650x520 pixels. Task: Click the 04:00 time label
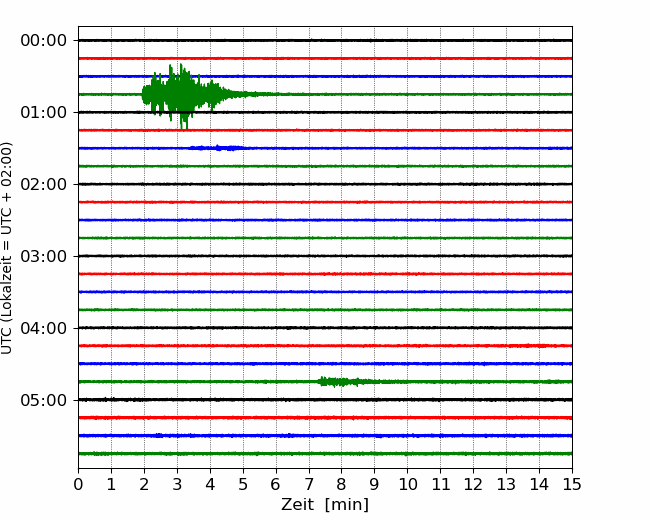click(x=44, y=328)
